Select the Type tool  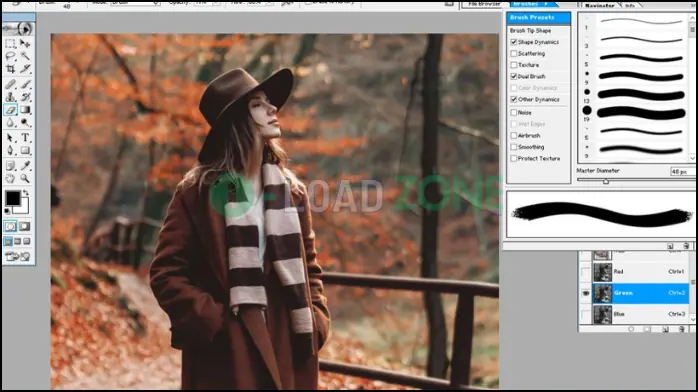25,137
